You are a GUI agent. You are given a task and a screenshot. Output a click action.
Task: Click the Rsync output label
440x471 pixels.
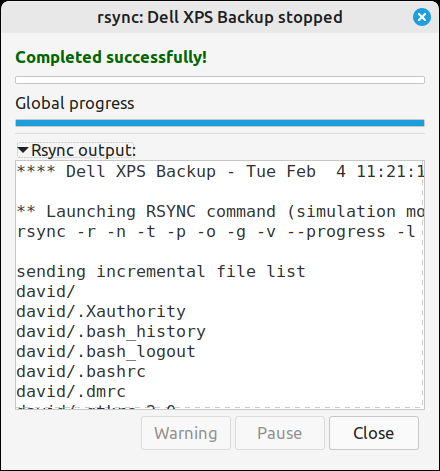click(84, 150)
